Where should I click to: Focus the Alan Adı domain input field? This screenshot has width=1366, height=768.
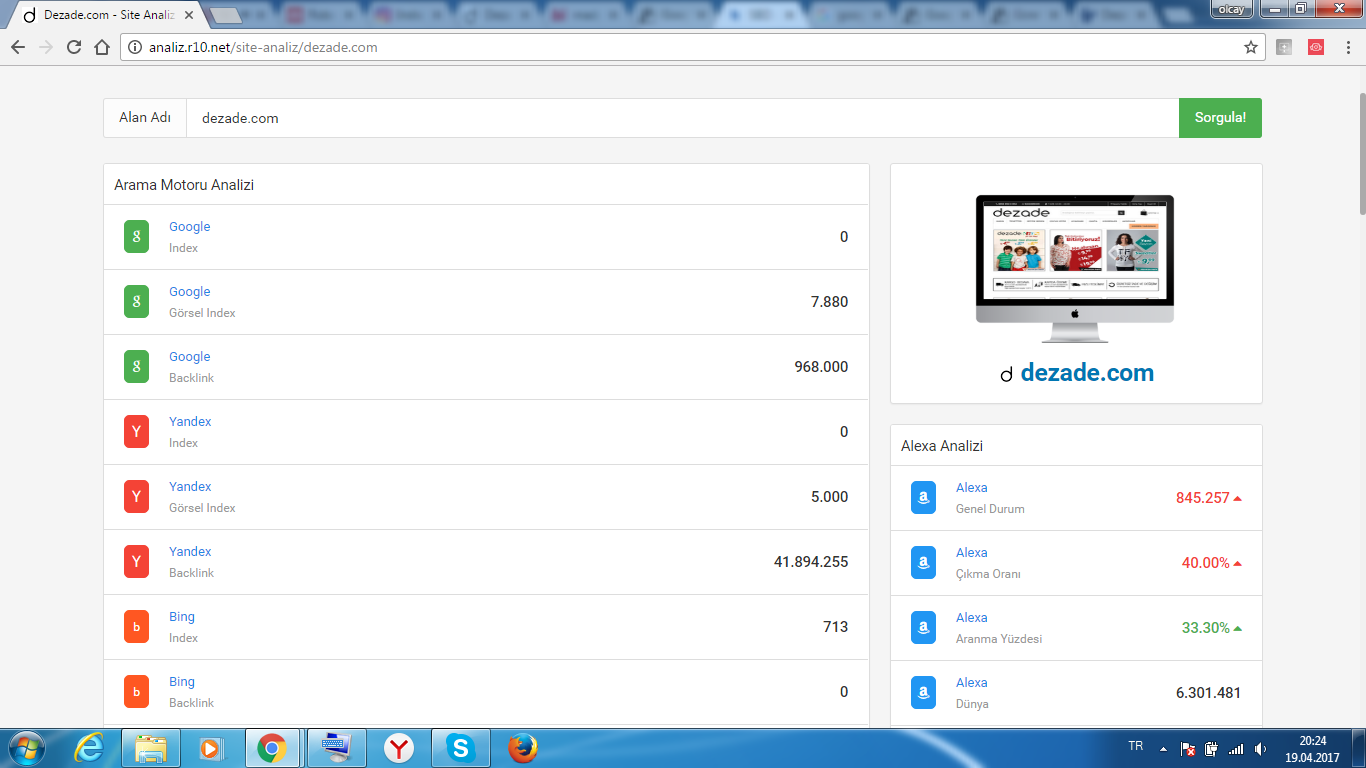tap(683, 118)
